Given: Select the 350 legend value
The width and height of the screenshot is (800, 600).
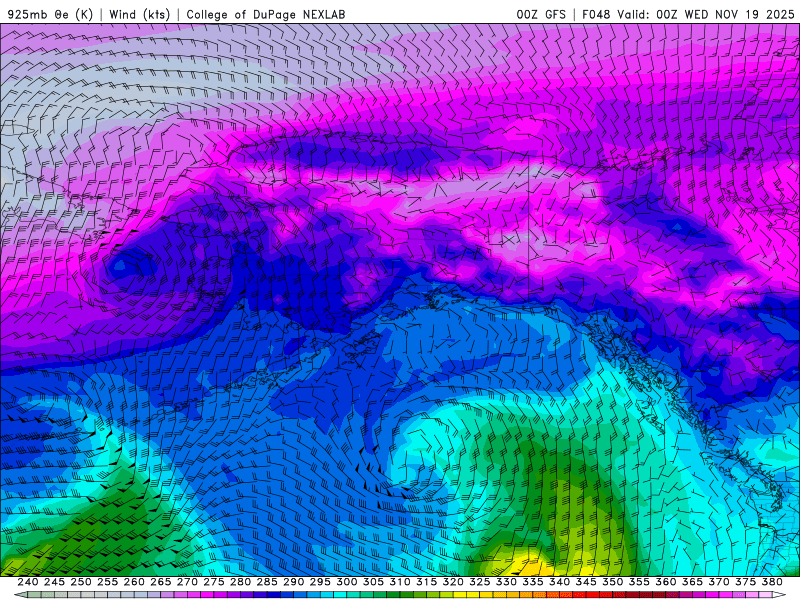Looking at the screenshot, I should click(x=612, y=582).
